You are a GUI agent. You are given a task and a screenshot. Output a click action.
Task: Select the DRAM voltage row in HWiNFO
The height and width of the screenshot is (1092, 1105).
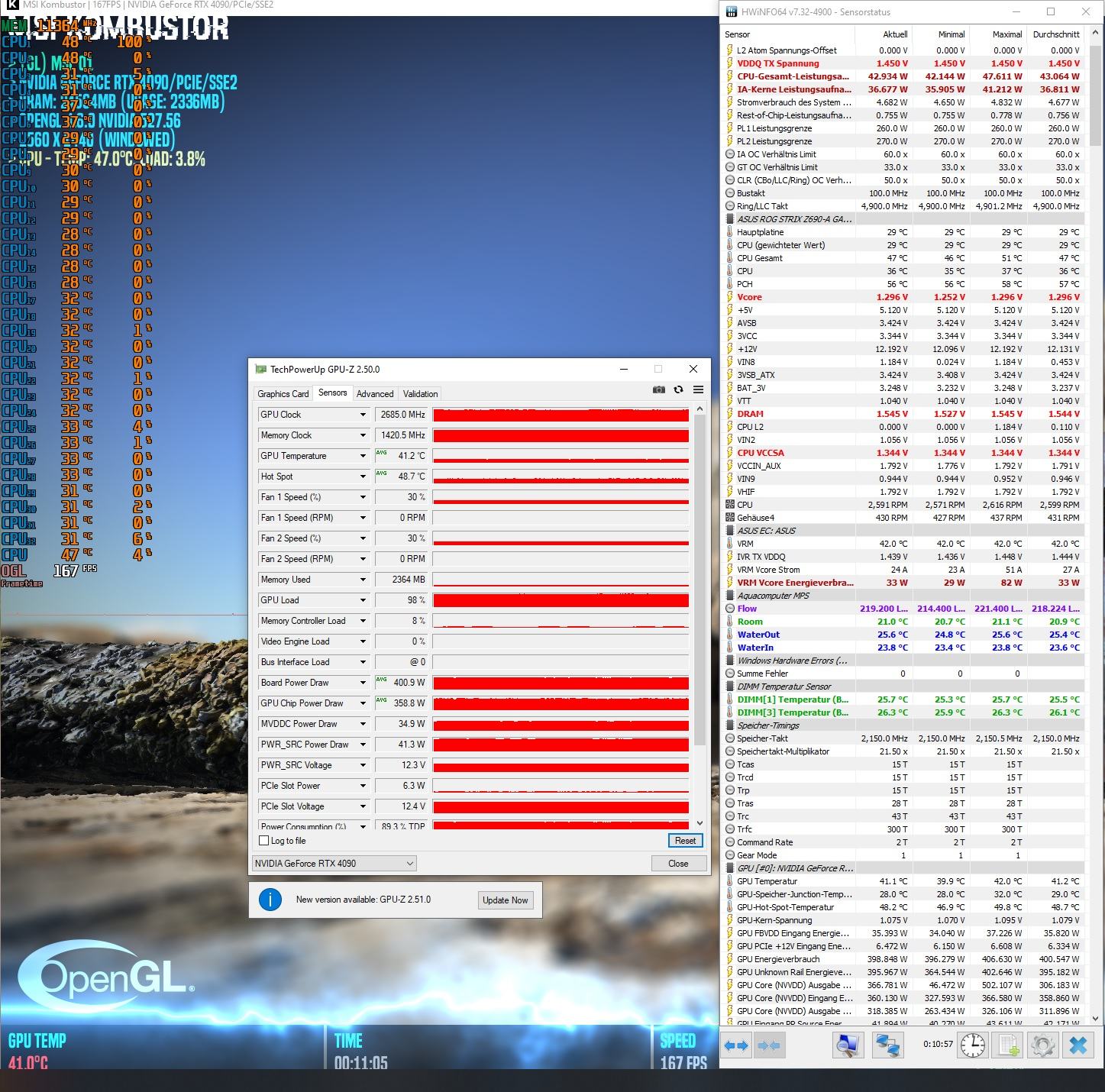[x=903, y=414]
